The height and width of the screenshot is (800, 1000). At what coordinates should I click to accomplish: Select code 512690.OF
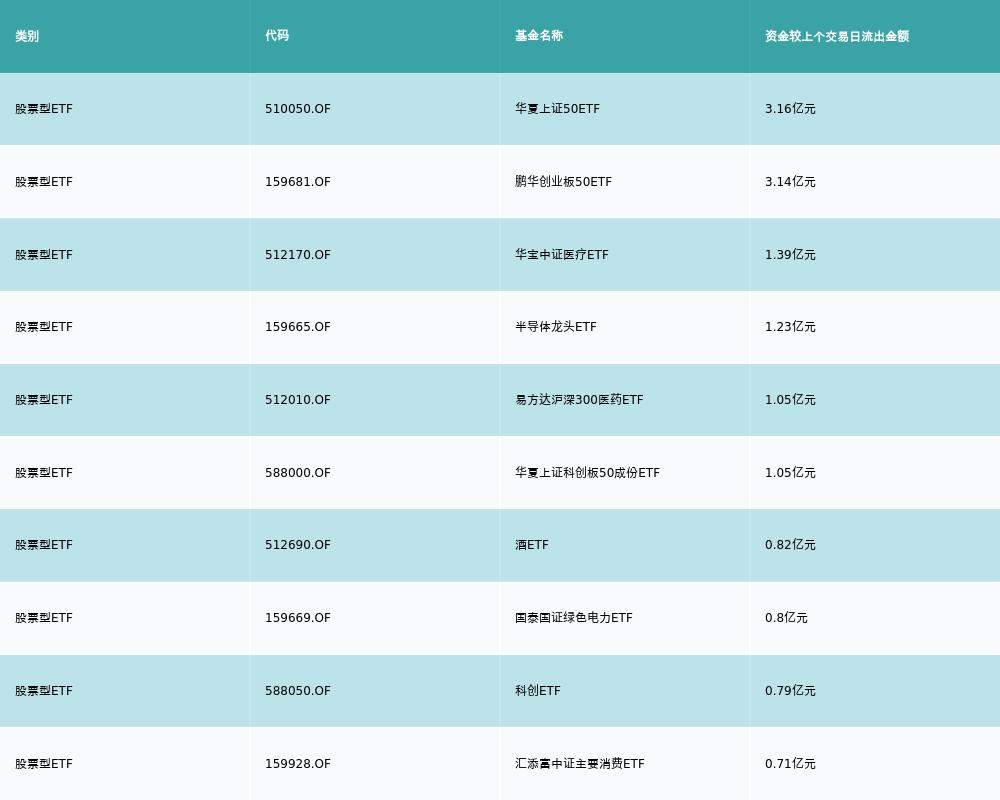(x=298, y=545)
